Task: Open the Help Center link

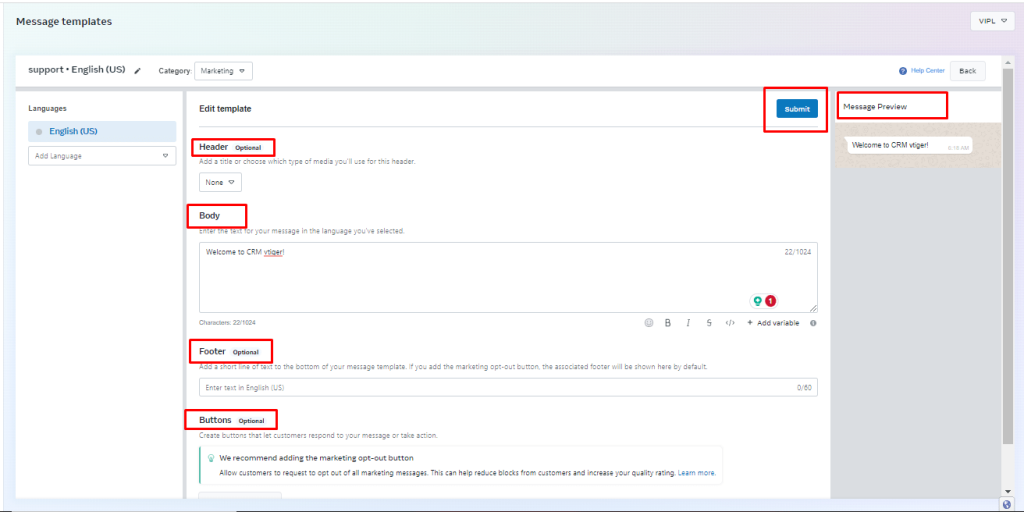Action: pyautogui.click(x=927, y=71)
